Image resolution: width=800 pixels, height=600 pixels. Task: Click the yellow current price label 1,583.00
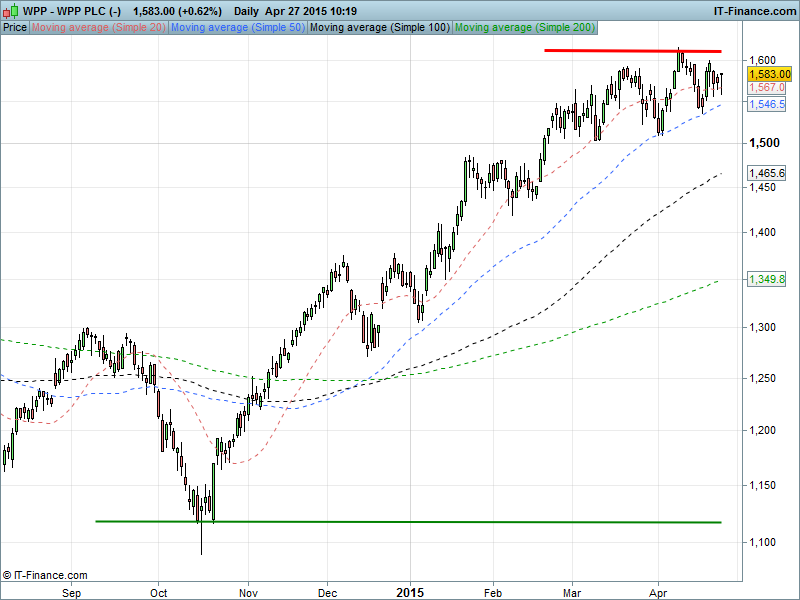769,74
